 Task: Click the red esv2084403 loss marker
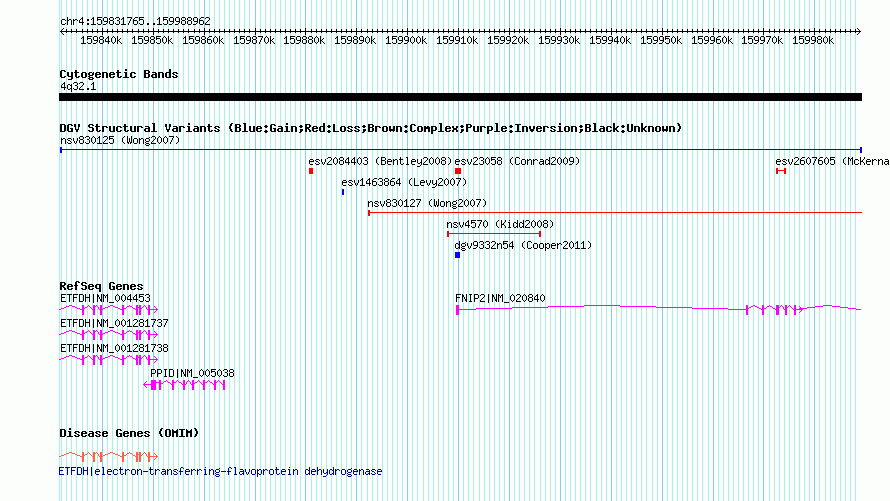[311, 171]
